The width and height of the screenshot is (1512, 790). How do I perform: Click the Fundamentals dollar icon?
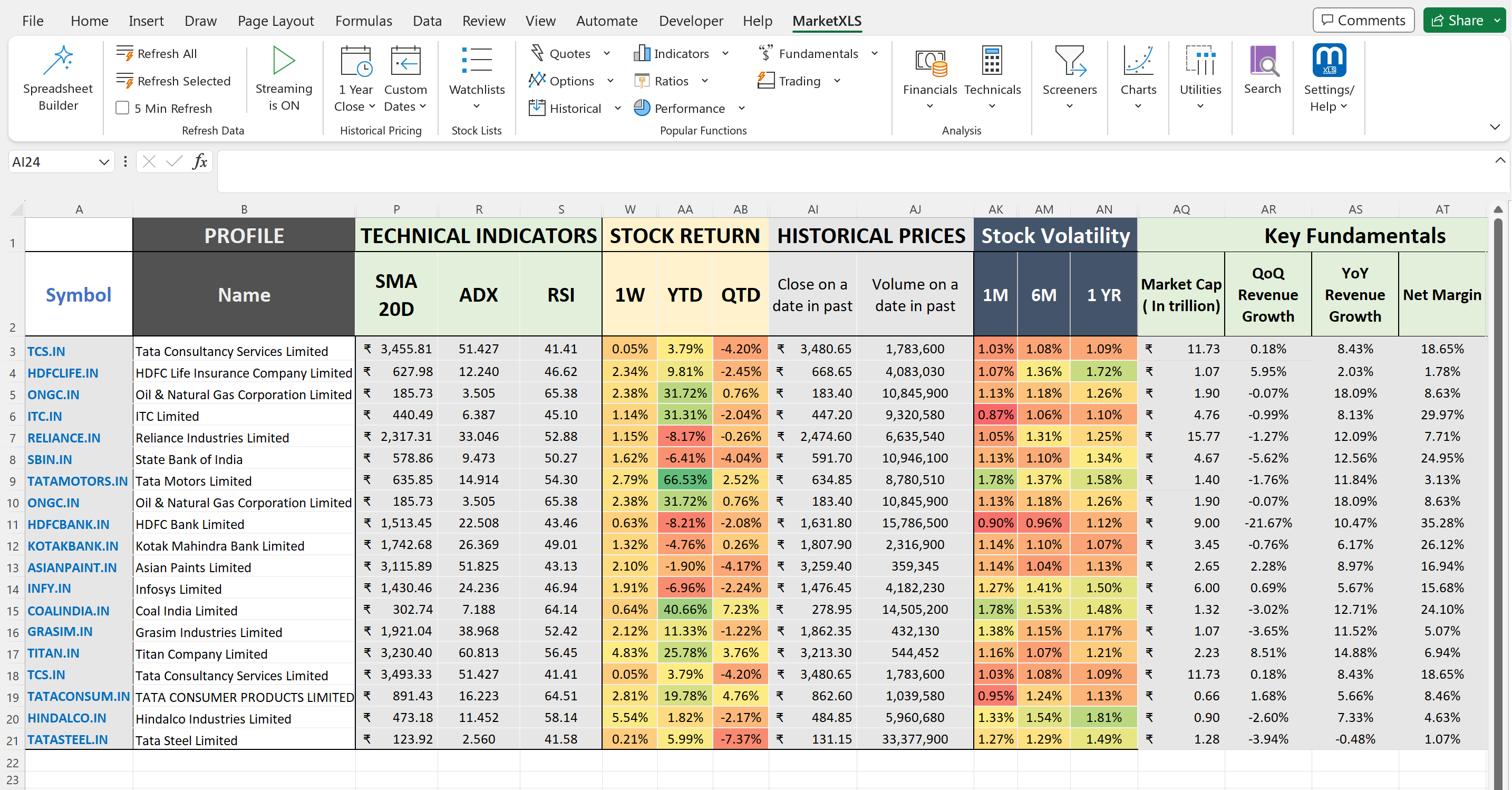pyautogui.click(x=766, y=53)
